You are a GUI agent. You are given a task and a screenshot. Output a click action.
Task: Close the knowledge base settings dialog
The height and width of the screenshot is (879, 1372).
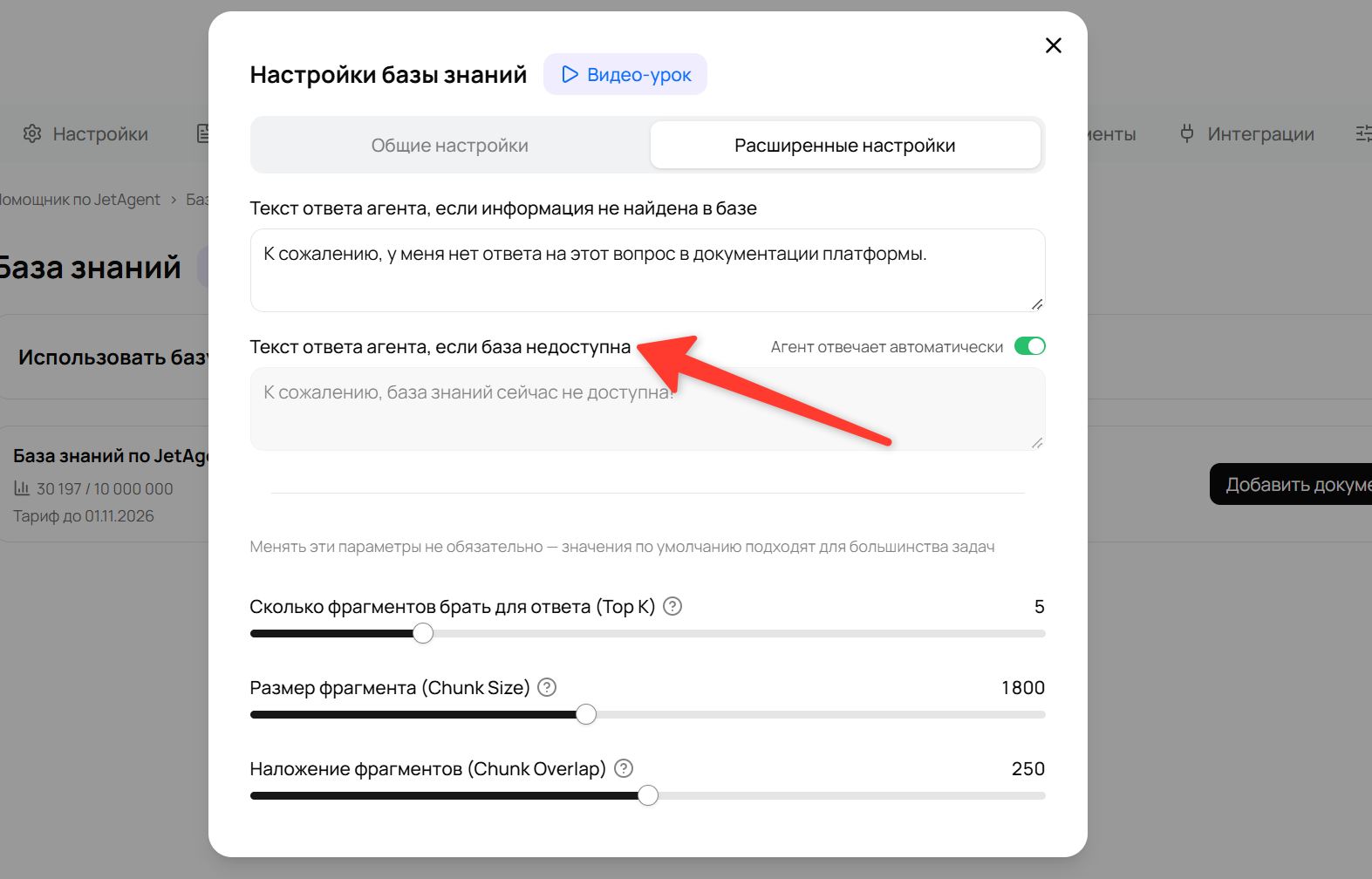(x=1053, y=45)
